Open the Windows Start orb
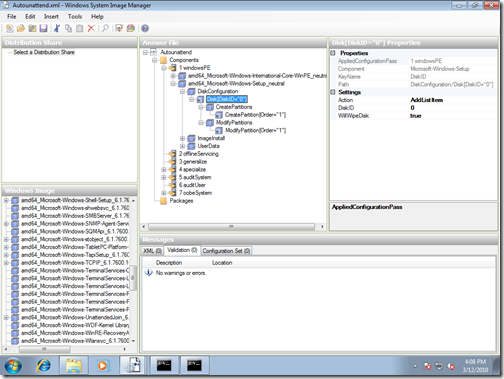 (x=13, y=366)
